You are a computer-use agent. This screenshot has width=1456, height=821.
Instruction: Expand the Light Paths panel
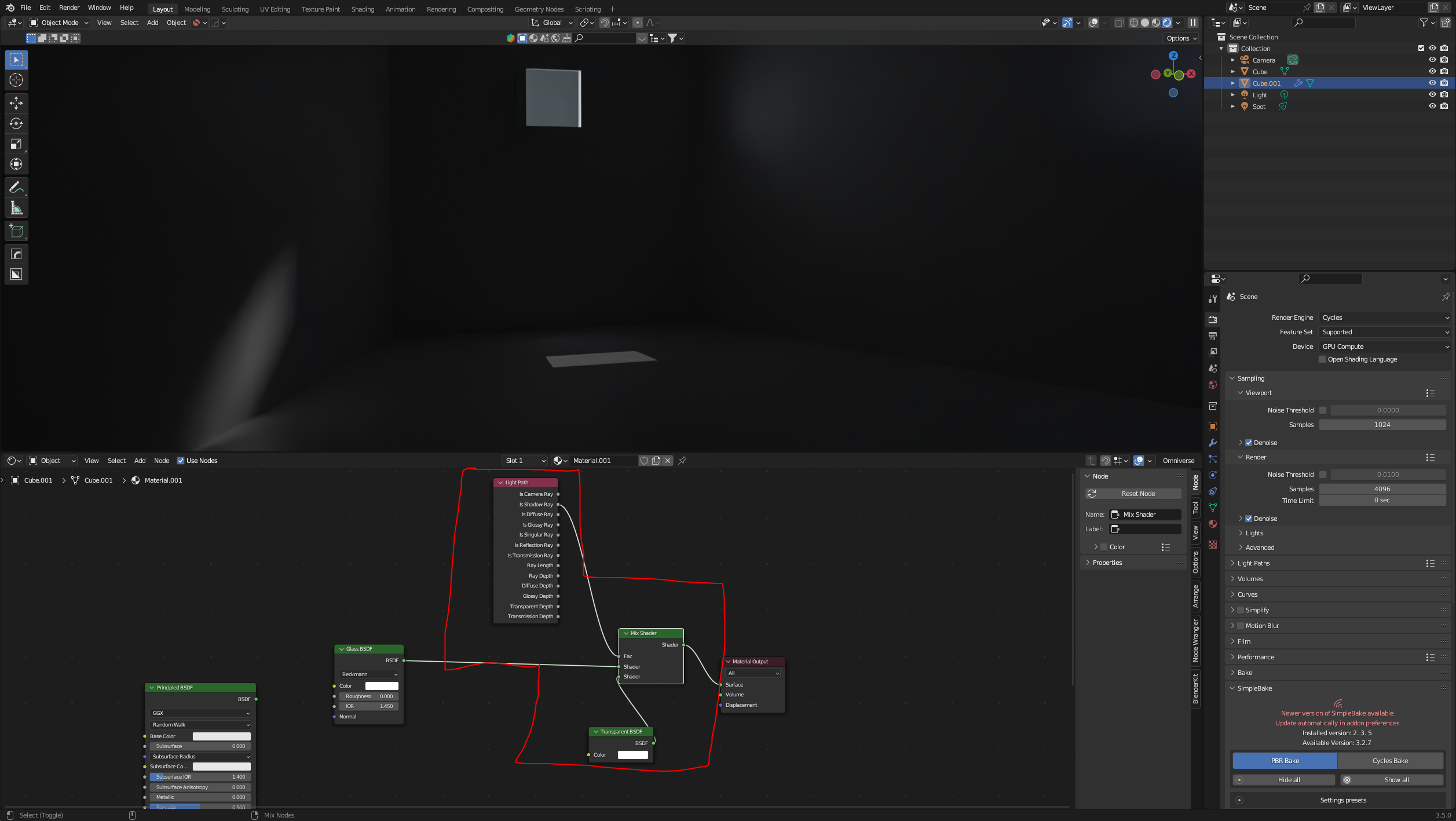(x=1253, y=563)
